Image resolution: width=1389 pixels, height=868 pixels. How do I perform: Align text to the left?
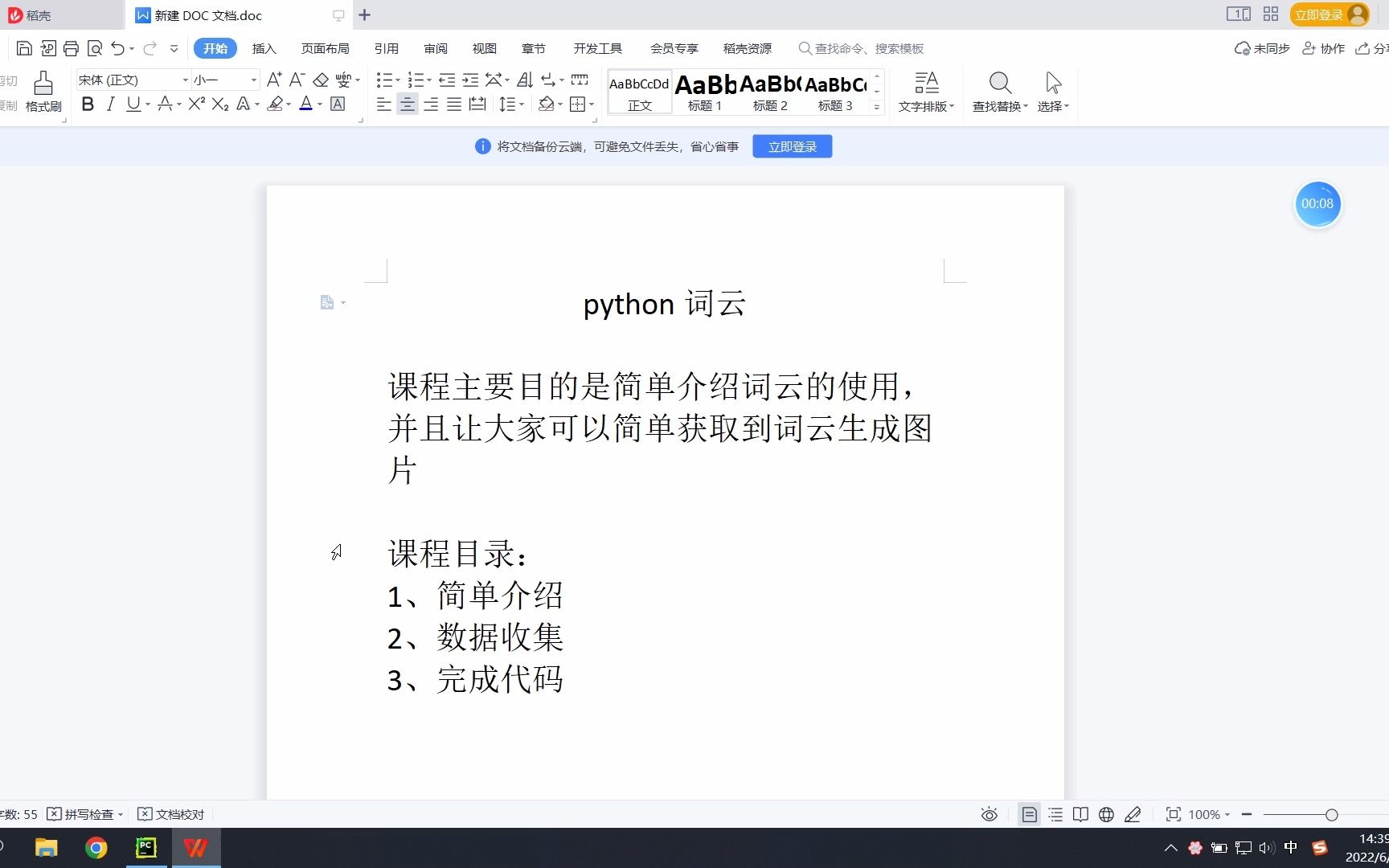point(384,104)
